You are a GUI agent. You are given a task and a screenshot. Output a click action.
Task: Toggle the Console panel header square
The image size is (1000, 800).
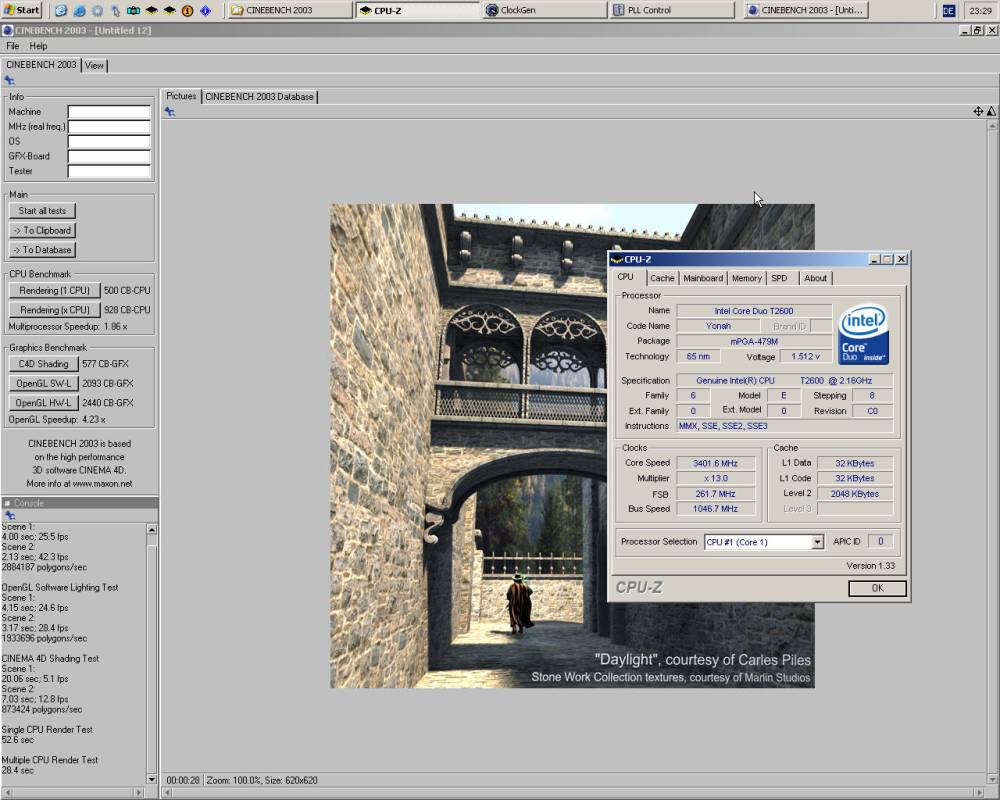pos(7,503)
